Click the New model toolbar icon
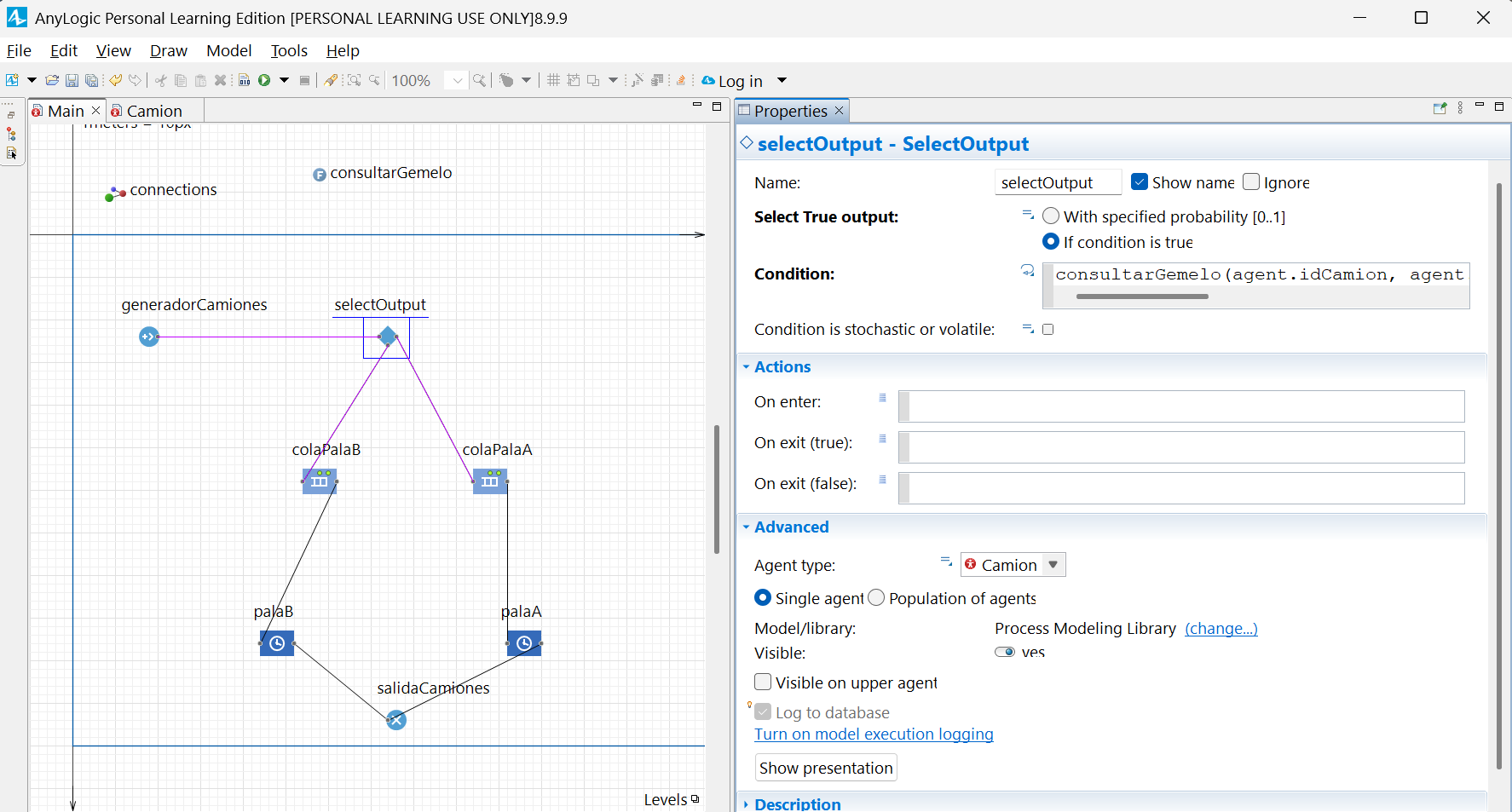 [x=12, y=80]
